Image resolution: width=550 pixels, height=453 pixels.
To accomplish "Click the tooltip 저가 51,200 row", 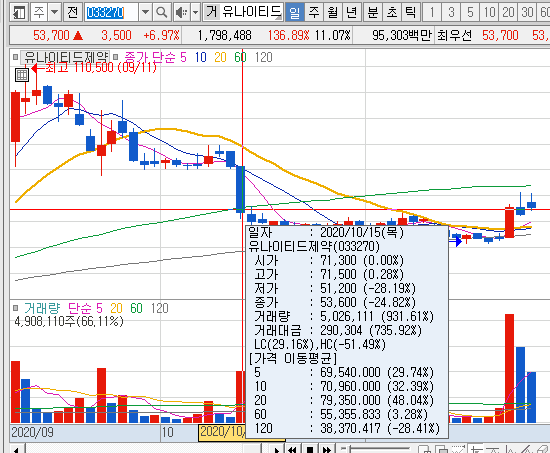I will 335,288.
